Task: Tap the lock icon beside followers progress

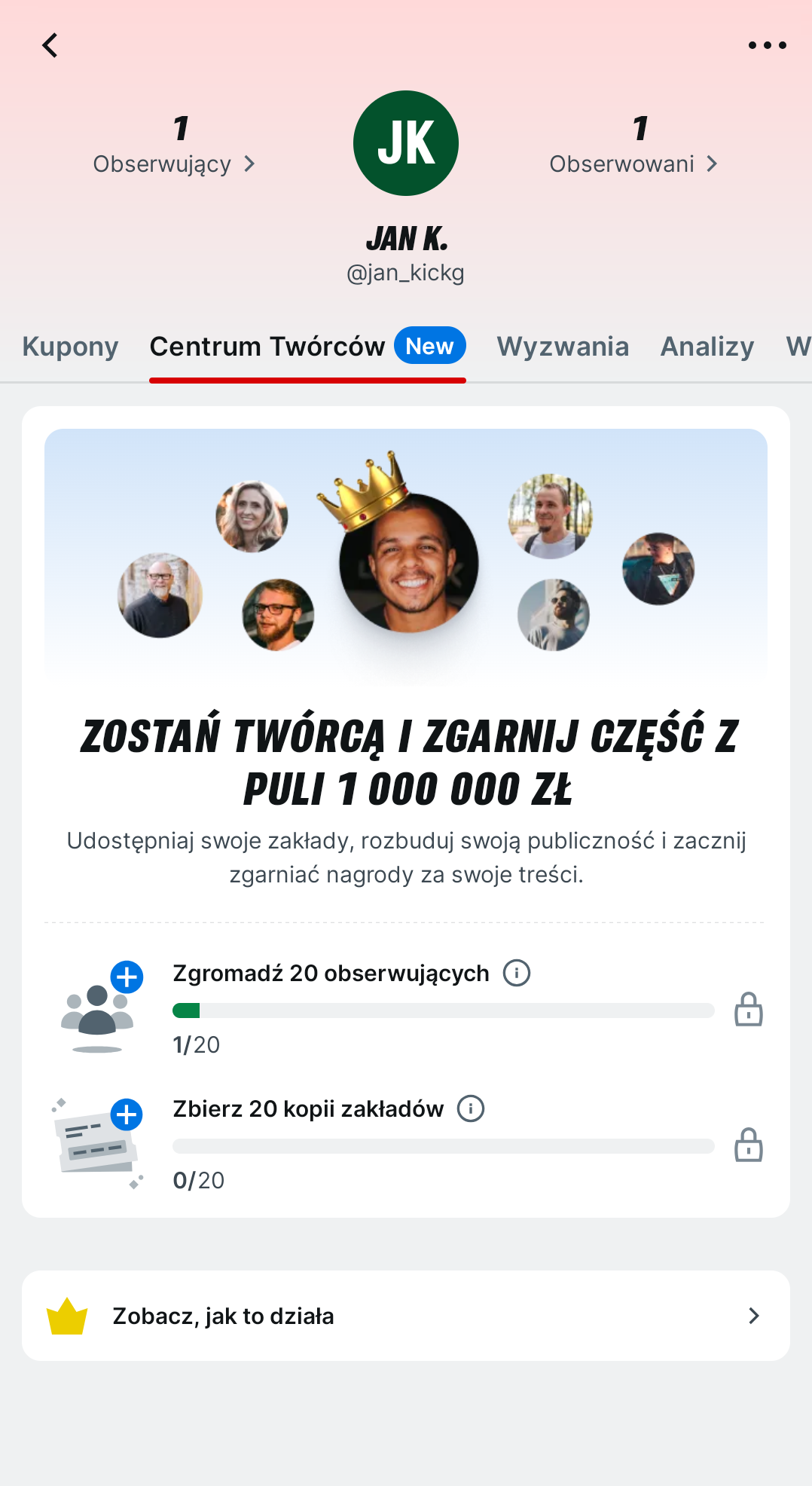Action: tap(749, 1010)
